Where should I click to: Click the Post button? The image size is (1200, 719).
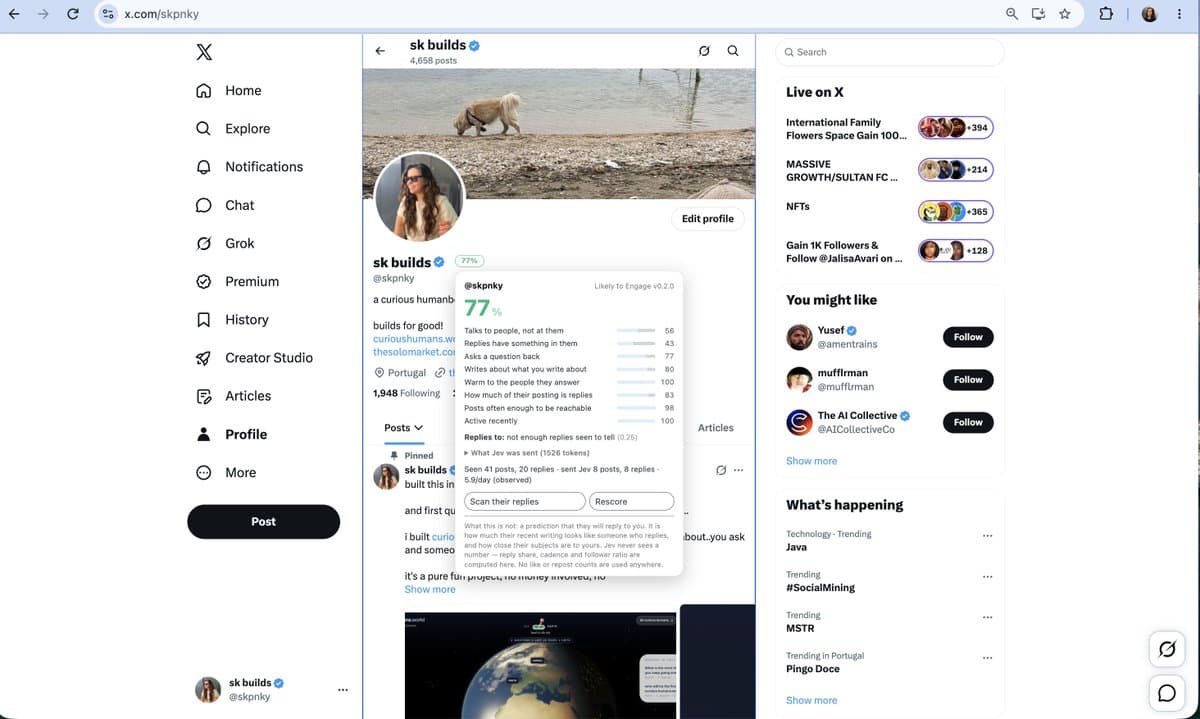(263, 522)
